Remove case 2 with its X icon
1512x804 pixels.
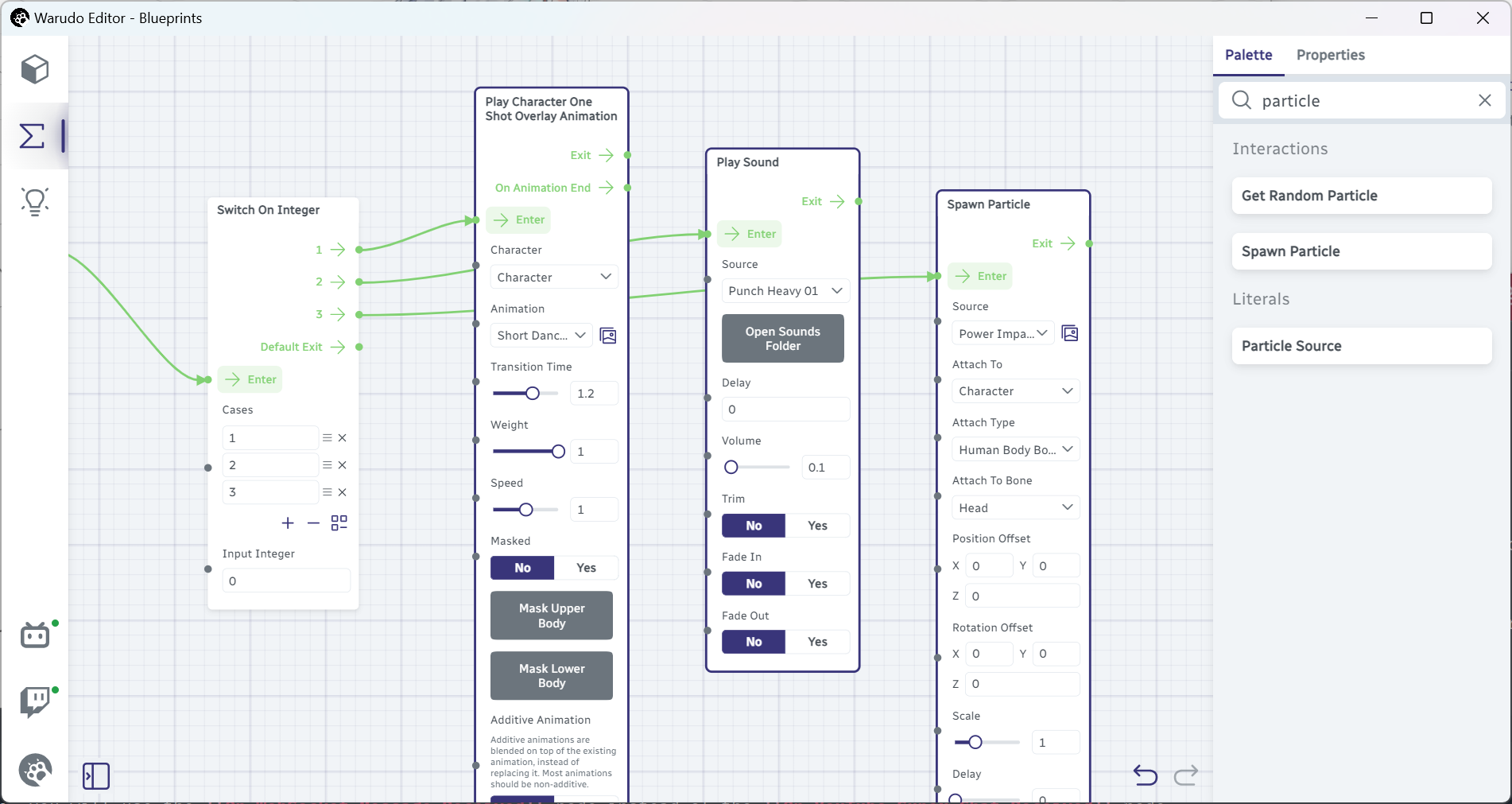pos(343,465)
